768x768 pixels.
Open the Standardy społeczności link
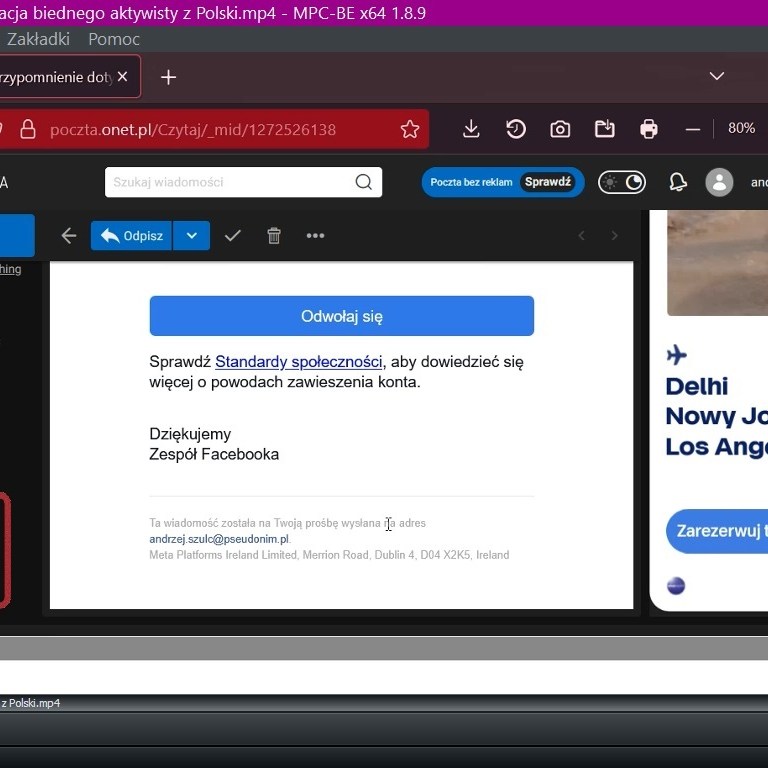pos(298,362)
